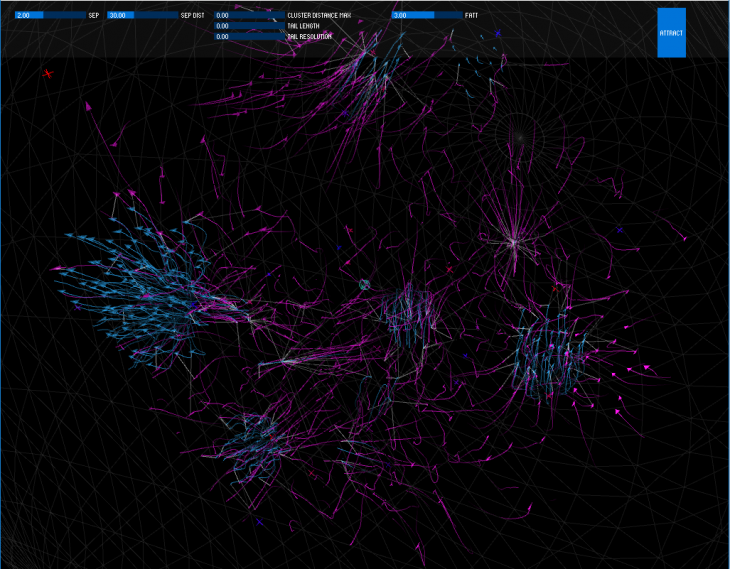
Task: Select the blue X marker near the right edge
Action: pyautogui.click(x=620, y=230)
